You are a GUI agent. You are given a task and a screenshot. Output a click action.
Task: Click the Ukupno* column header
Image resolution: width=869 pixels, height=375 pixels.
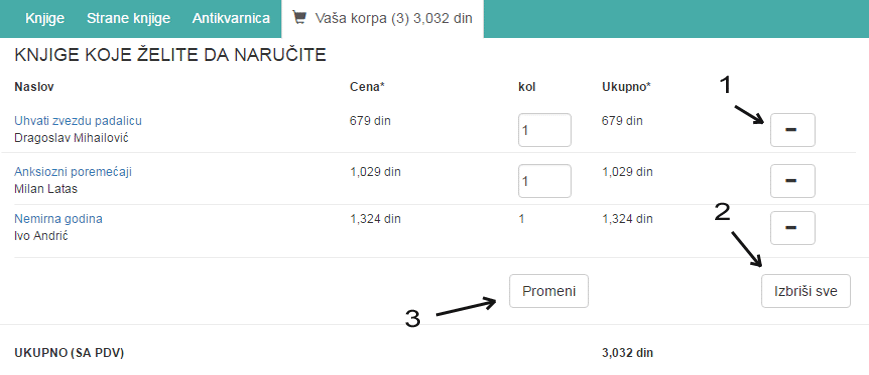pyautogui.click(x=626, y=87)
